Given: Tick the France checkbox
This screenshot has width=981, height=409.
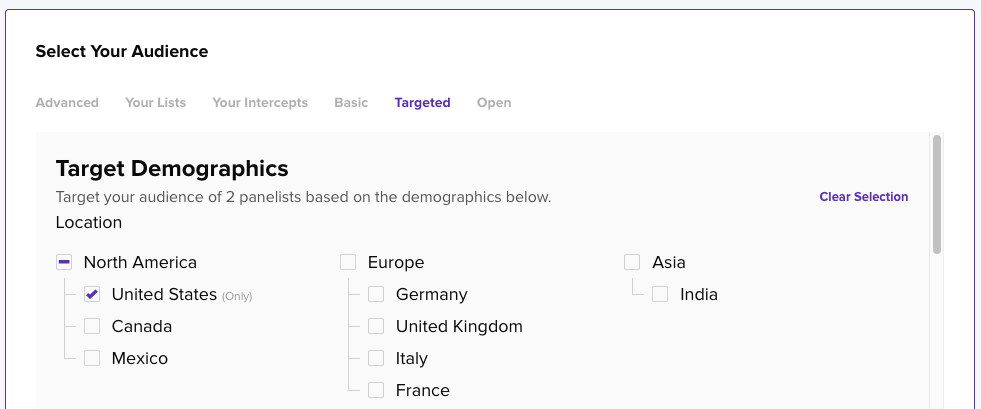Looking at the screenshot, I should (376, 390).
